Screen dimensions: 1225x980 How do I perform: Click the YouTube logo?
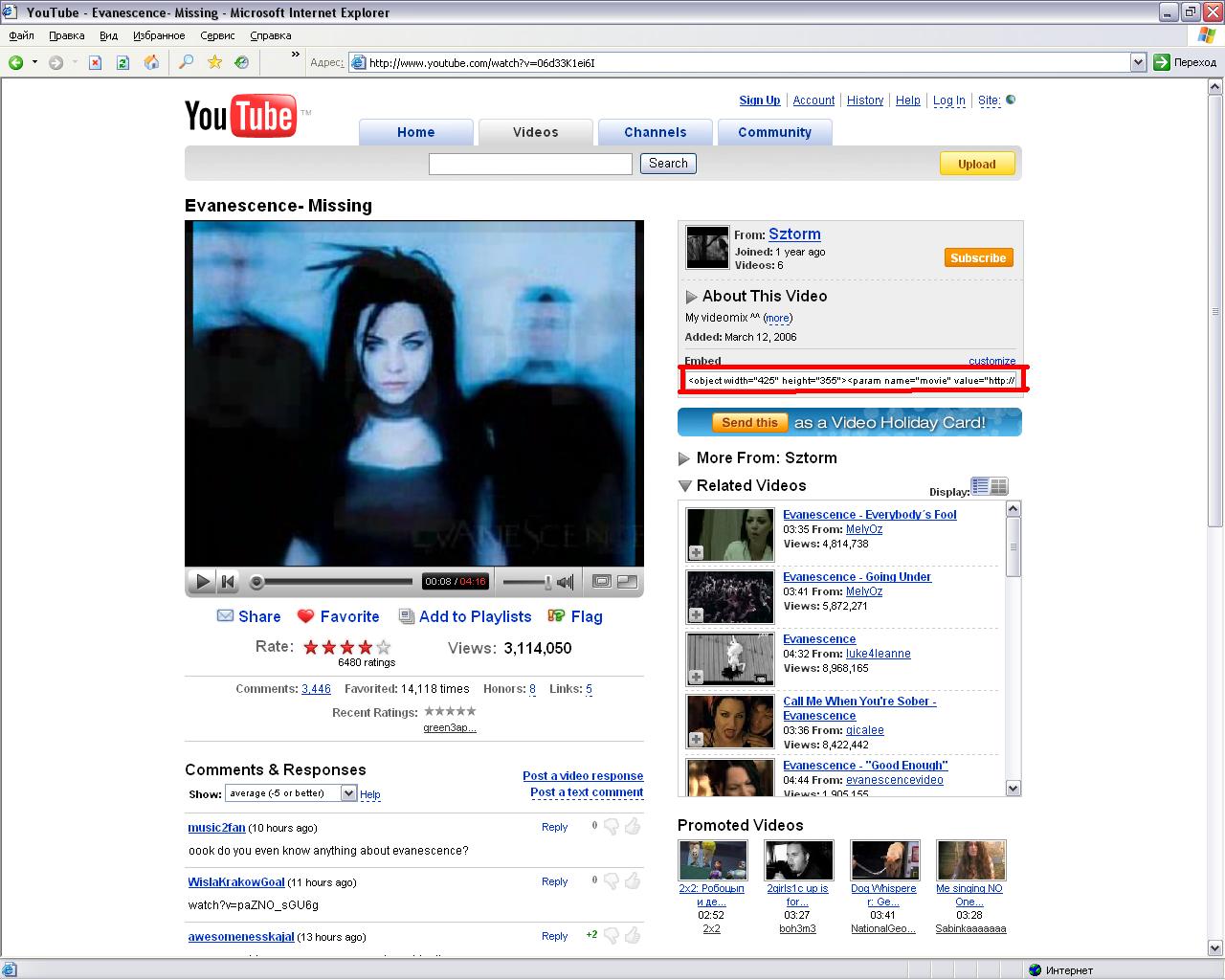(240, 117)
